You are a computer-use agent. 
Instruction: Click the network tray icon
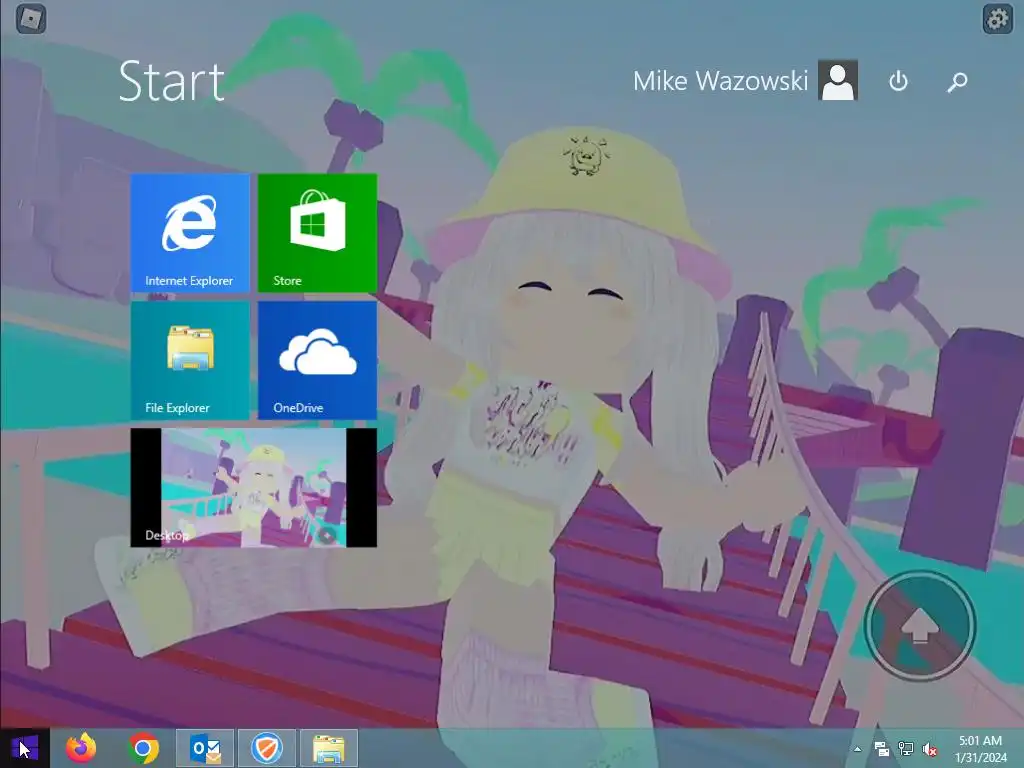point(906,749)
